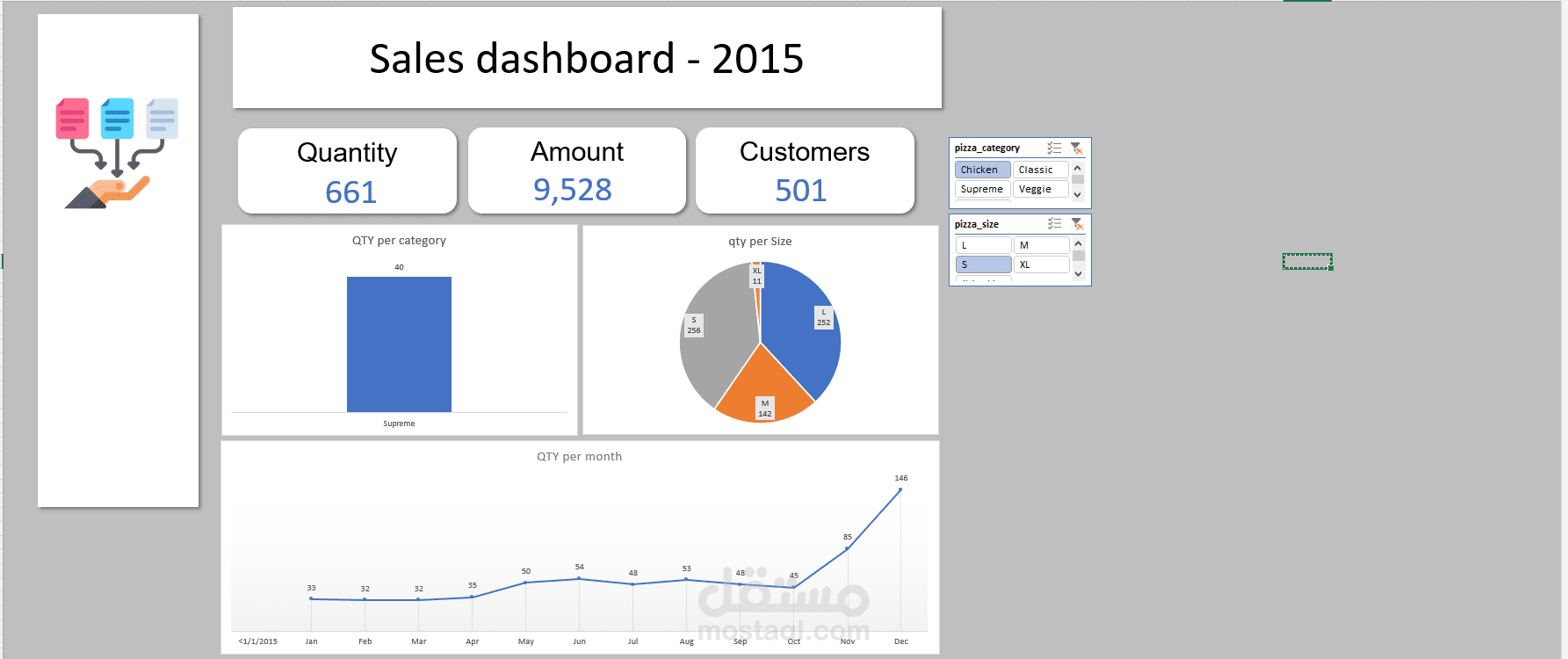1568x659 pixels.
Task: Select the Amount 9,528 card
Action: pyautogui.click(x=576, y=170)
